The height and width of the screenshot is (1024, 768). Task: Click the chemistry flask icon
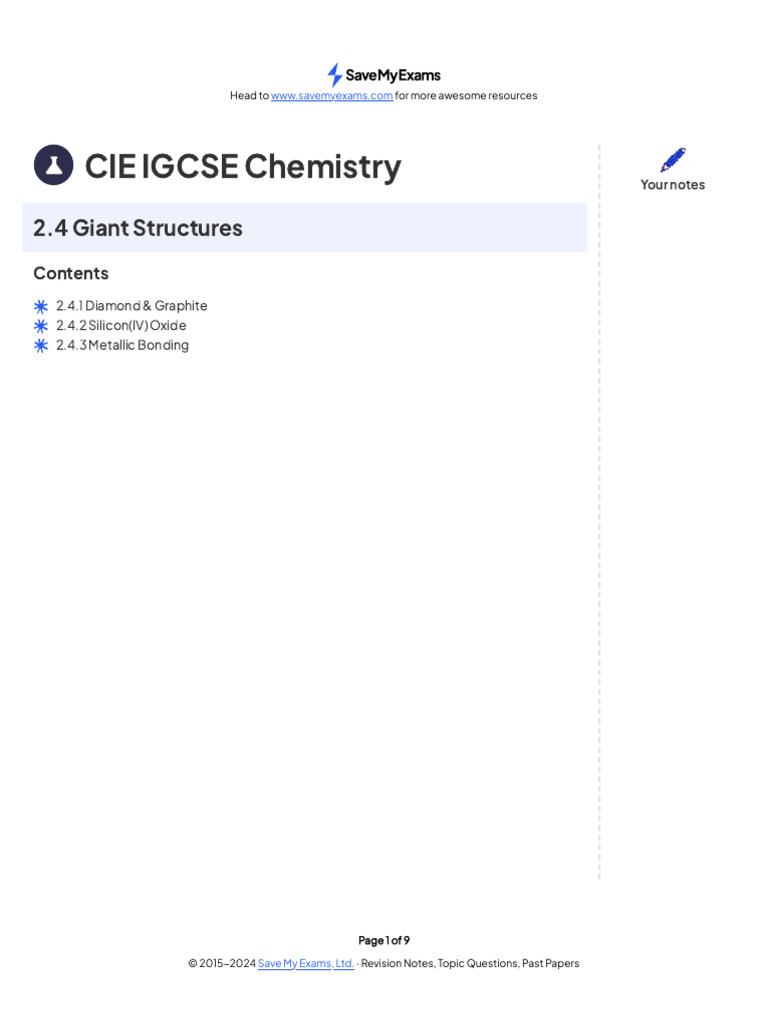point(54,165)
